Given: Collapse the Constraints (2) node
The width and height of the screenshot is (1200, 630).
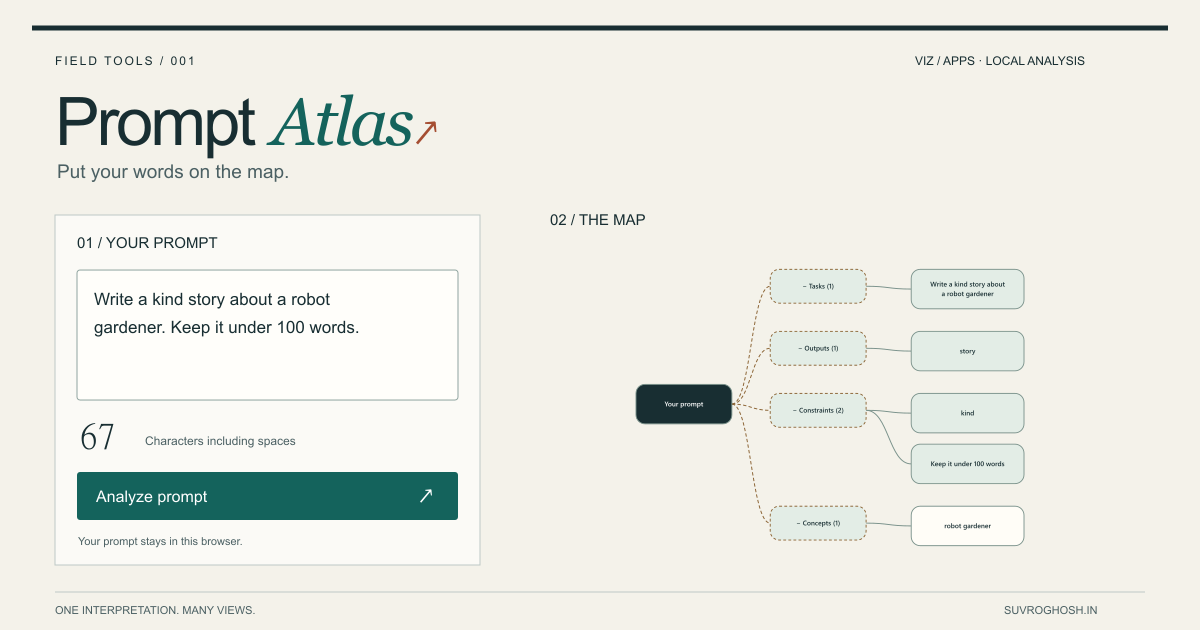Looking at the screenshot, I should pos(818,410).
